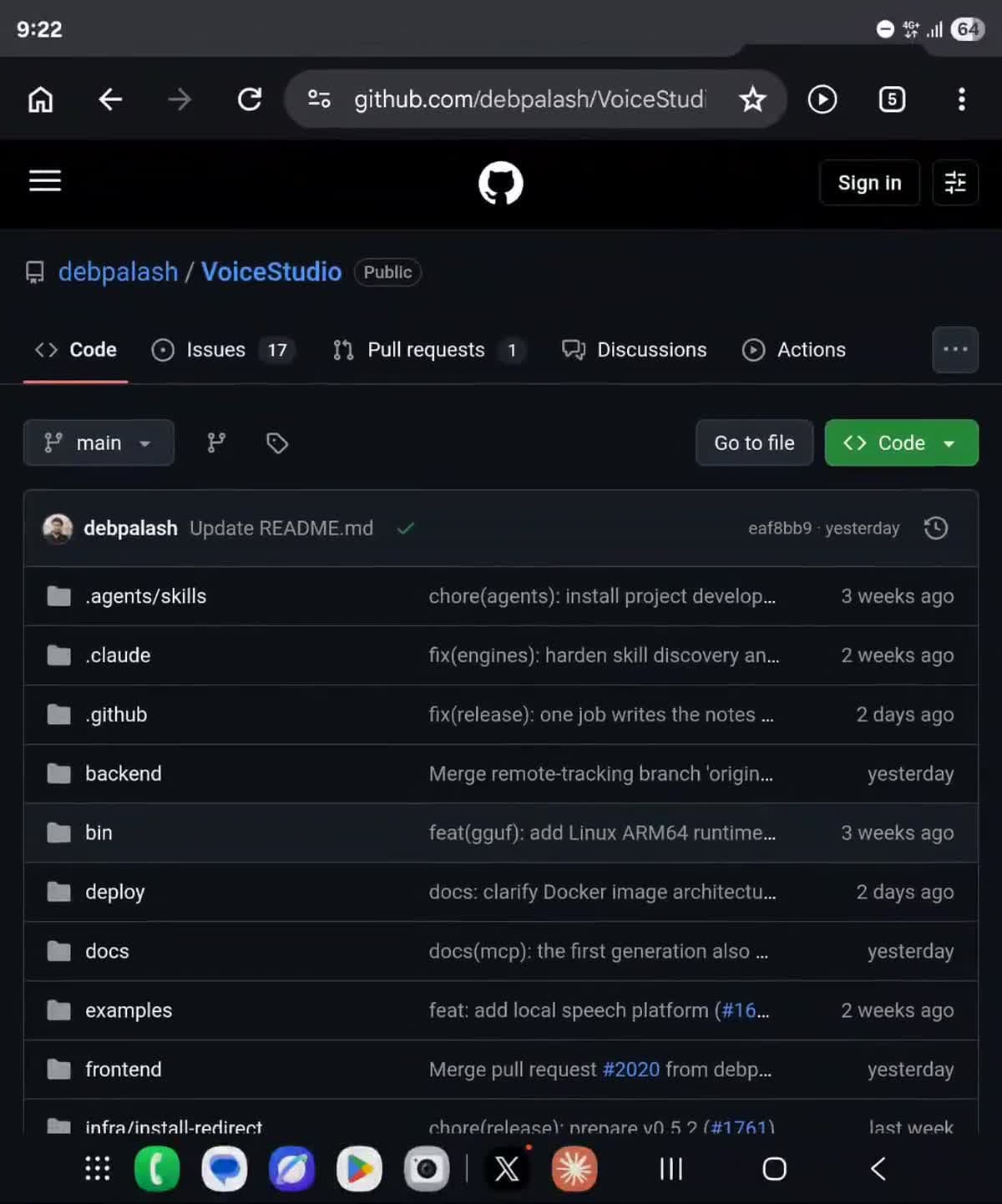Open the .claude folder

click(x=118, y=655)
